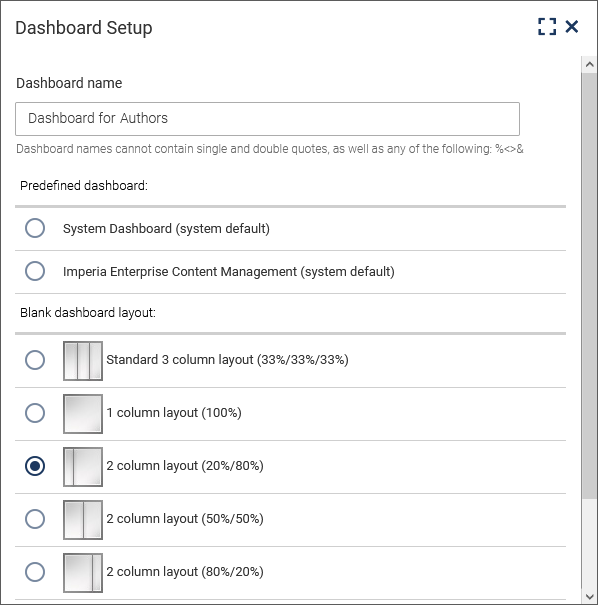Image resolution: width=598 pixels, height=605 pixels.
Task: Click the 50%/50% layout thumbnail icon
Action: coord(83,520)
